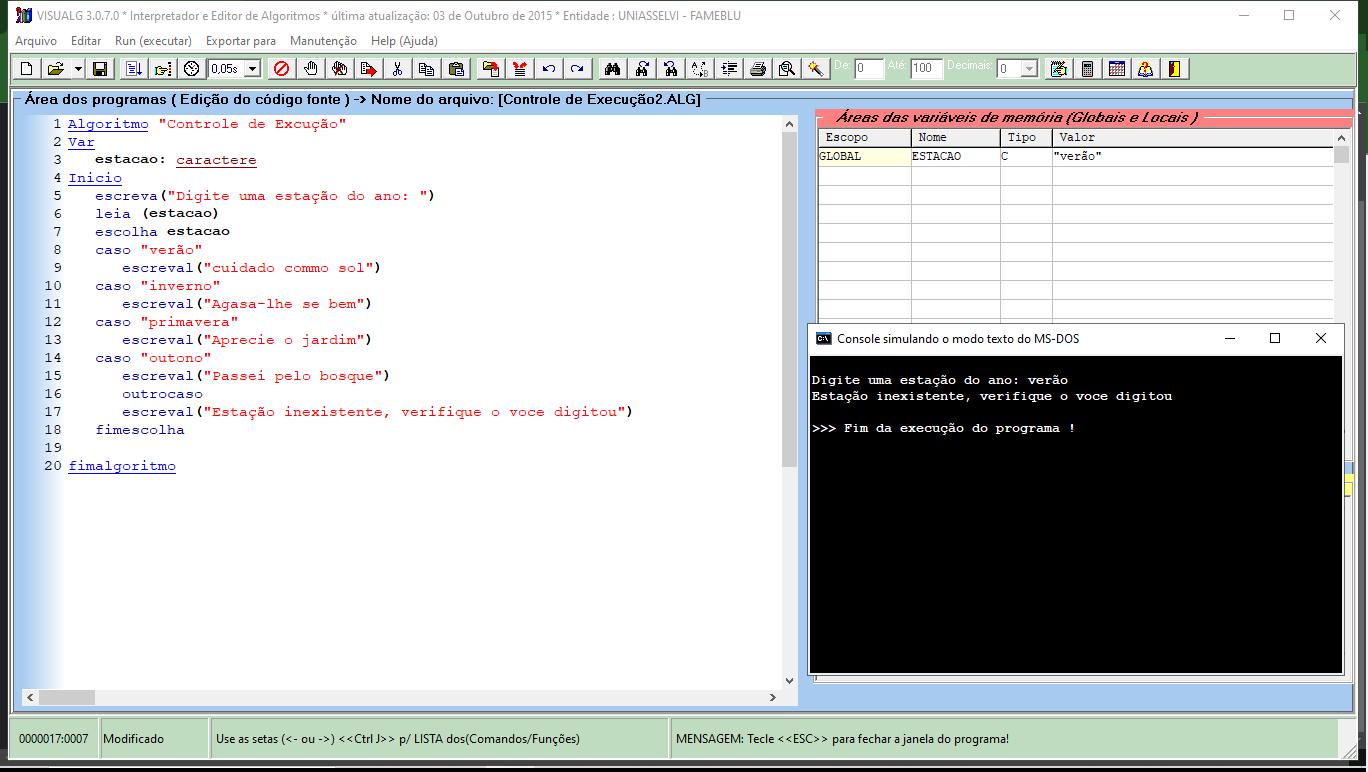Click the code editor horizontal scrollbar thumb
Image resolution: width=1368 pixels, height=772 pixels.
tap(66, 697)
